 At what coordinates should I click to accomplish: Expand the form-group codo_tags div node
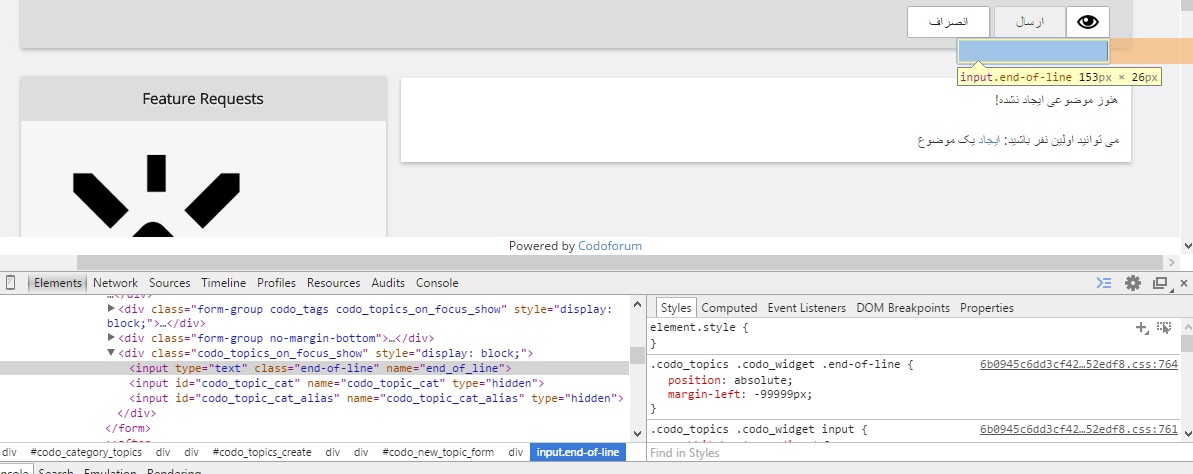pyautogui.click(x=111, y=308)
